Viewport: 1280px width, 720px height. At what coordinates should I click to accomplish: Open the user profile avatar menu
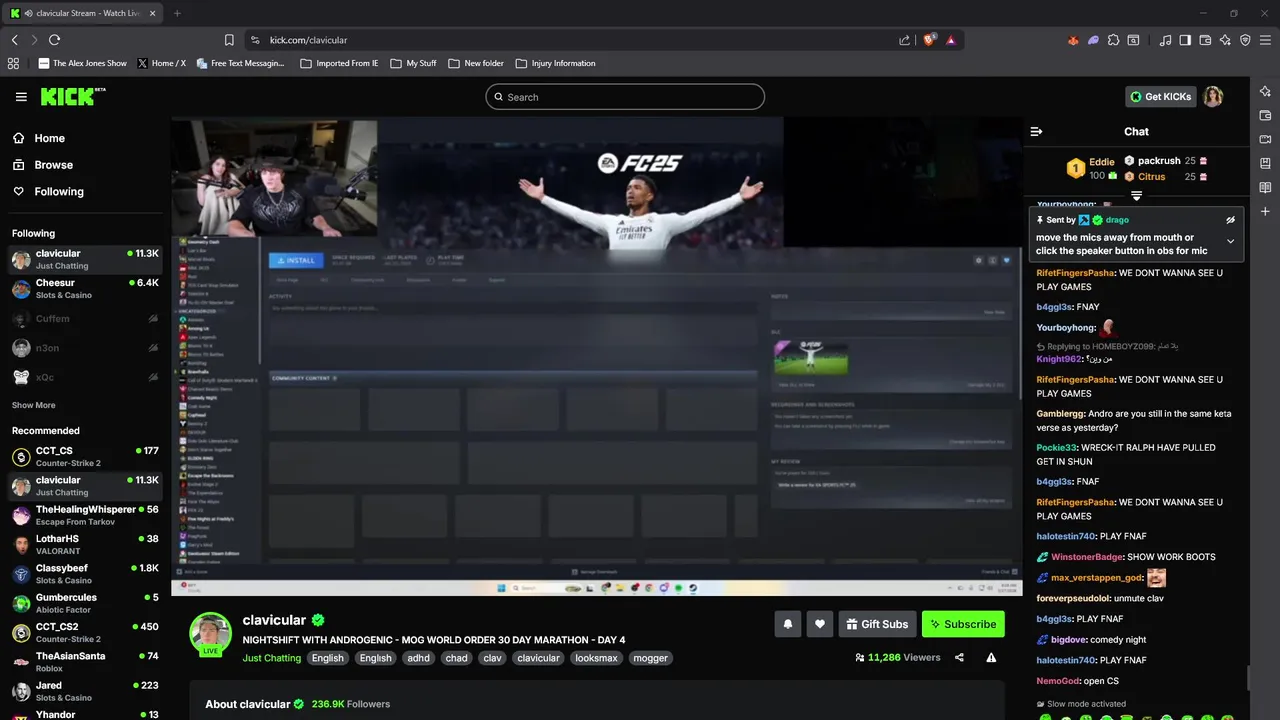(x=1213, y=97)
